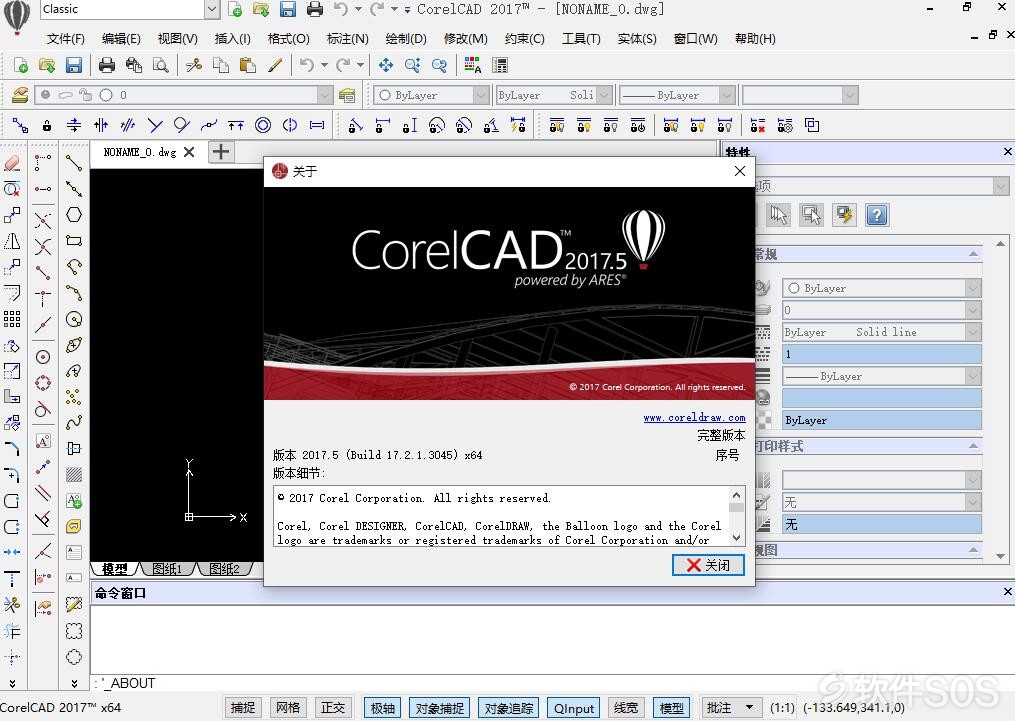The width and height of the screenshot is (1015, 721).
Task: Open the layer selection dropdown
Action: [324, 95]
